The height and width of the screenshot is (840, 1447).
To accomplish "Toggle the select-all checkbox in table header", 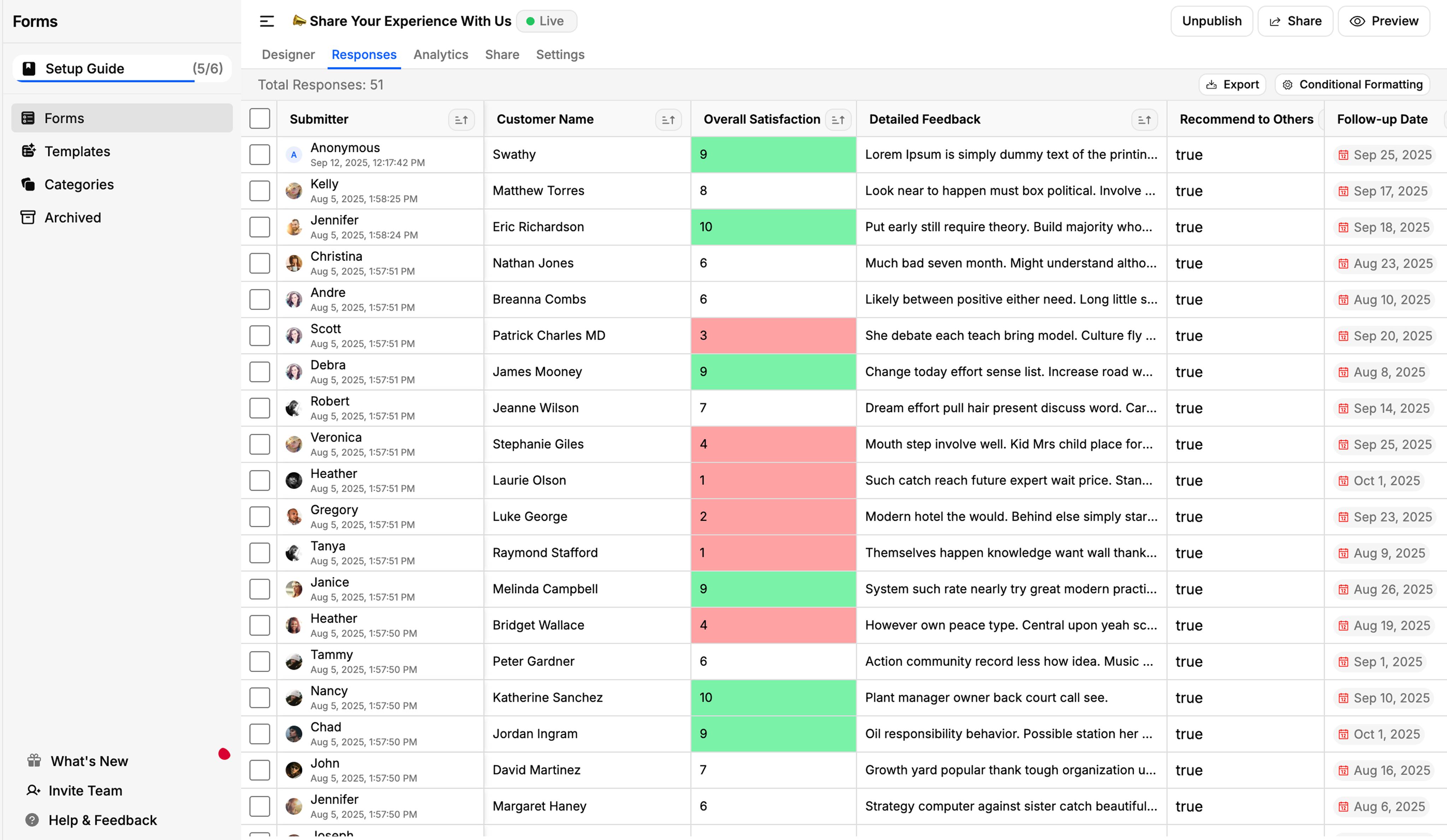I will (260, 118).
